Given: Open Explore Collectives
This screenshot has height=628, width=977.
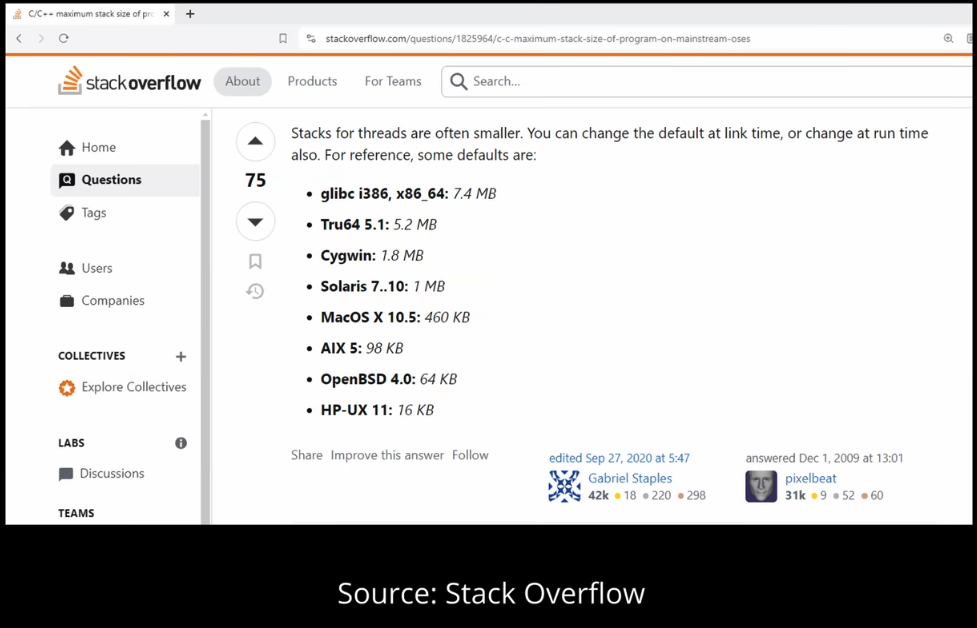Looking at the screenshot, I should (133, 387).
